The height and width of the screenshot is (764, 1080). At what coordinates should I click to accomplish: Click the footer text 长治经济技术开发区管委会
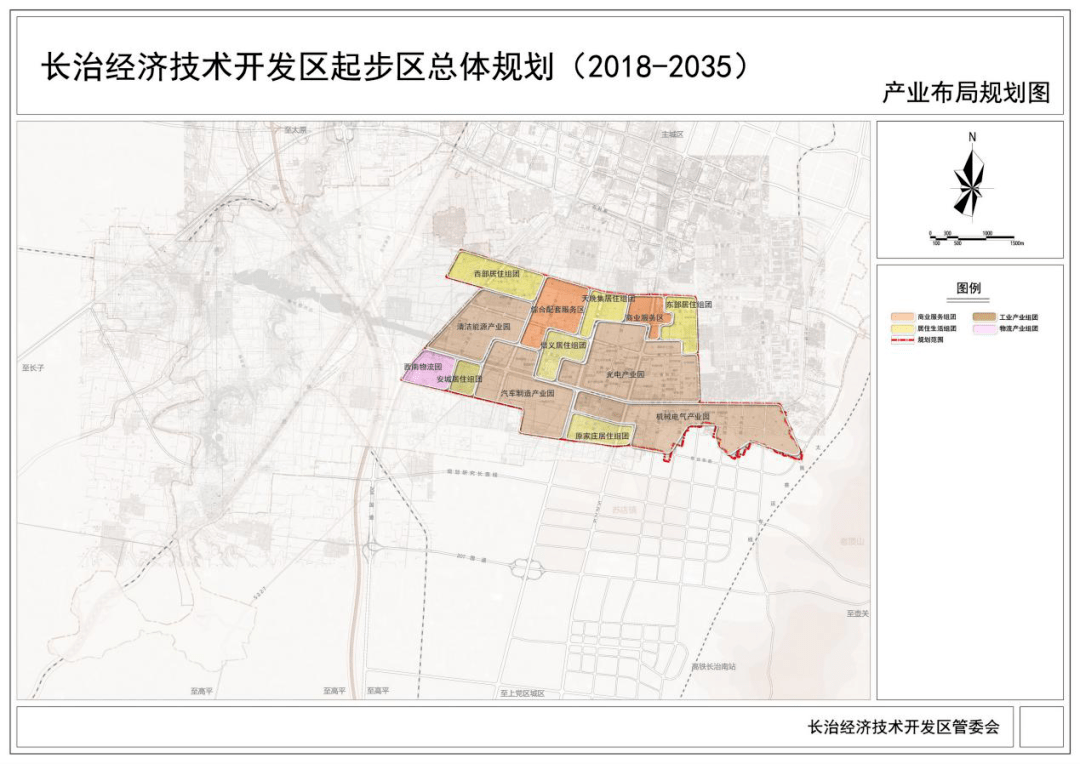pyautogui.click(x=903, y=726)
